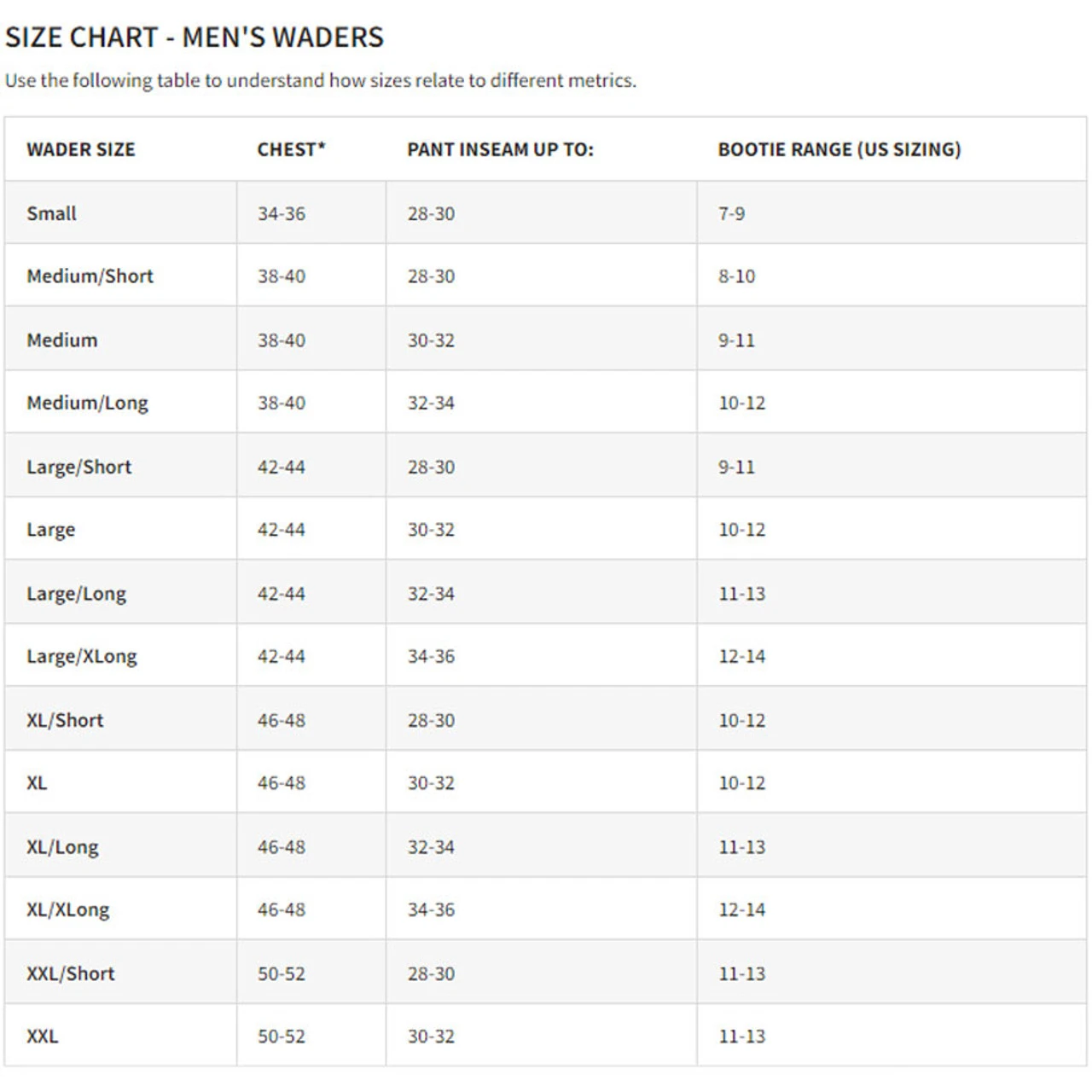Click the Medium/Short size row label
Viewport: 1092px width, 1092px height.
pyautogui.click(x=90, y=276)
